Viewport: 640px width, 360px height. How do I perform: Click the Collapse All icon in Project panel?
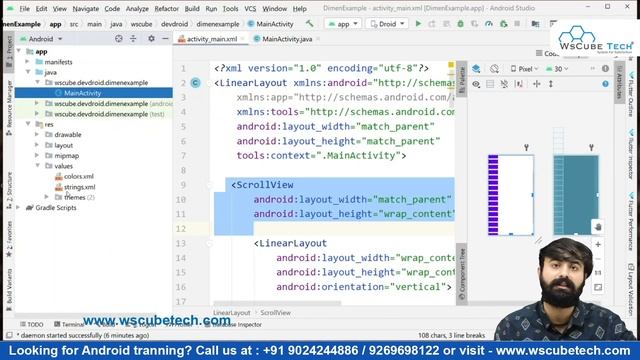click(x=133, y=39)
